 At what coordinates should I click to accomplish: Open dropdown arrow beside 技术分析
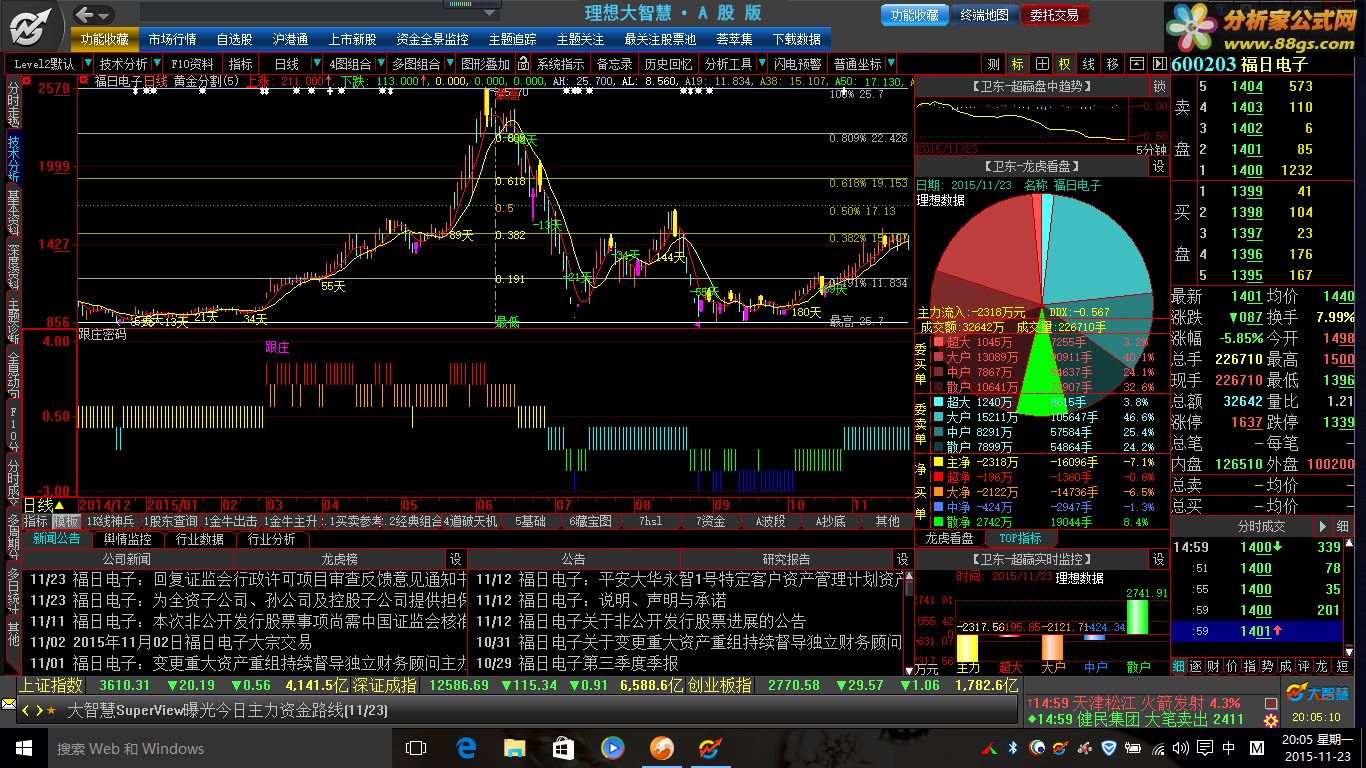pyautogui.click(x=158, y=64)
